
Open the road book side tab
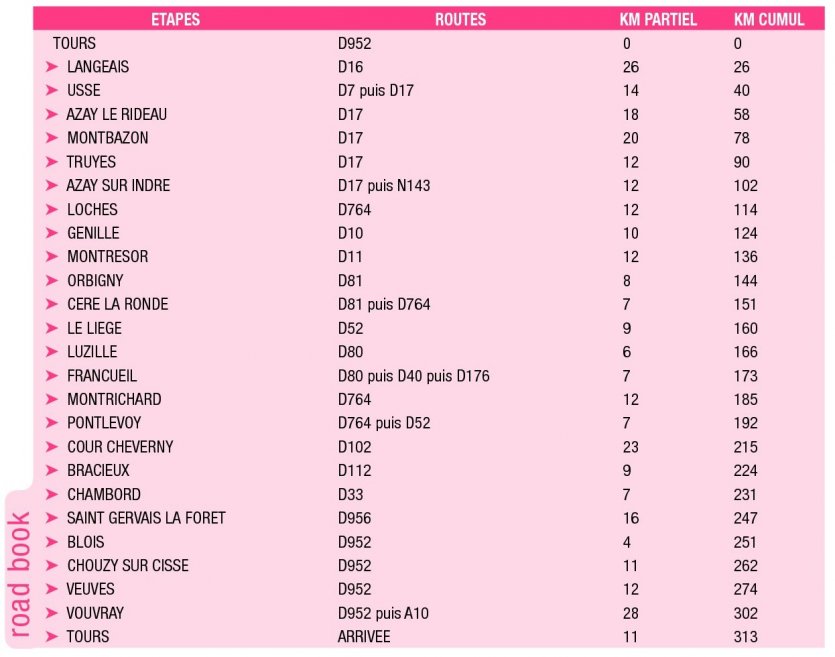pos(21,572)
